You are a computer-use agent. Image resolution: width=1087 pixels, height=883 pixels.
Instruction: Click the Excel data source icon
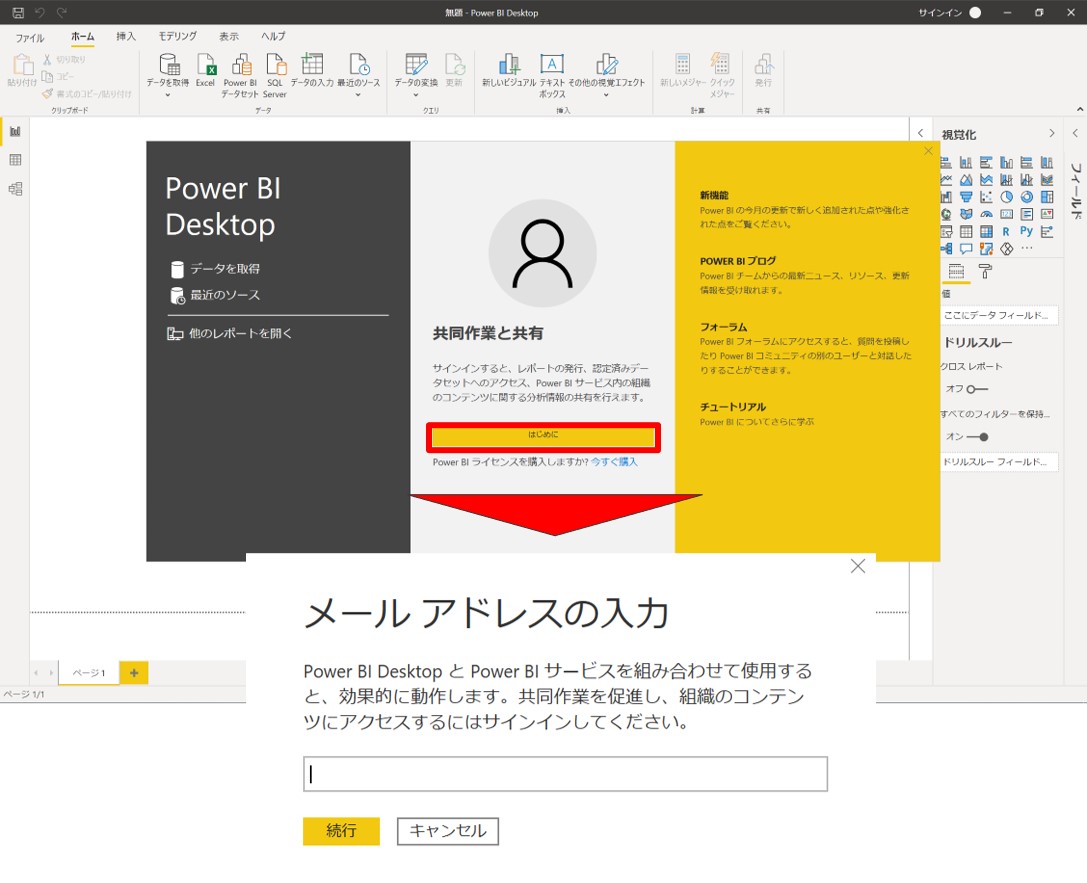point(206,70)
